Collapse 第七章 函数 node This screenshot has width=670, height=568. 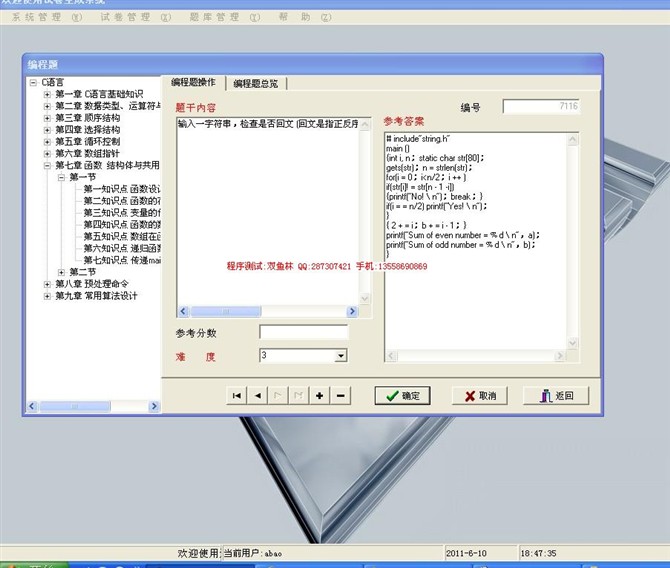tap(47, 165)
